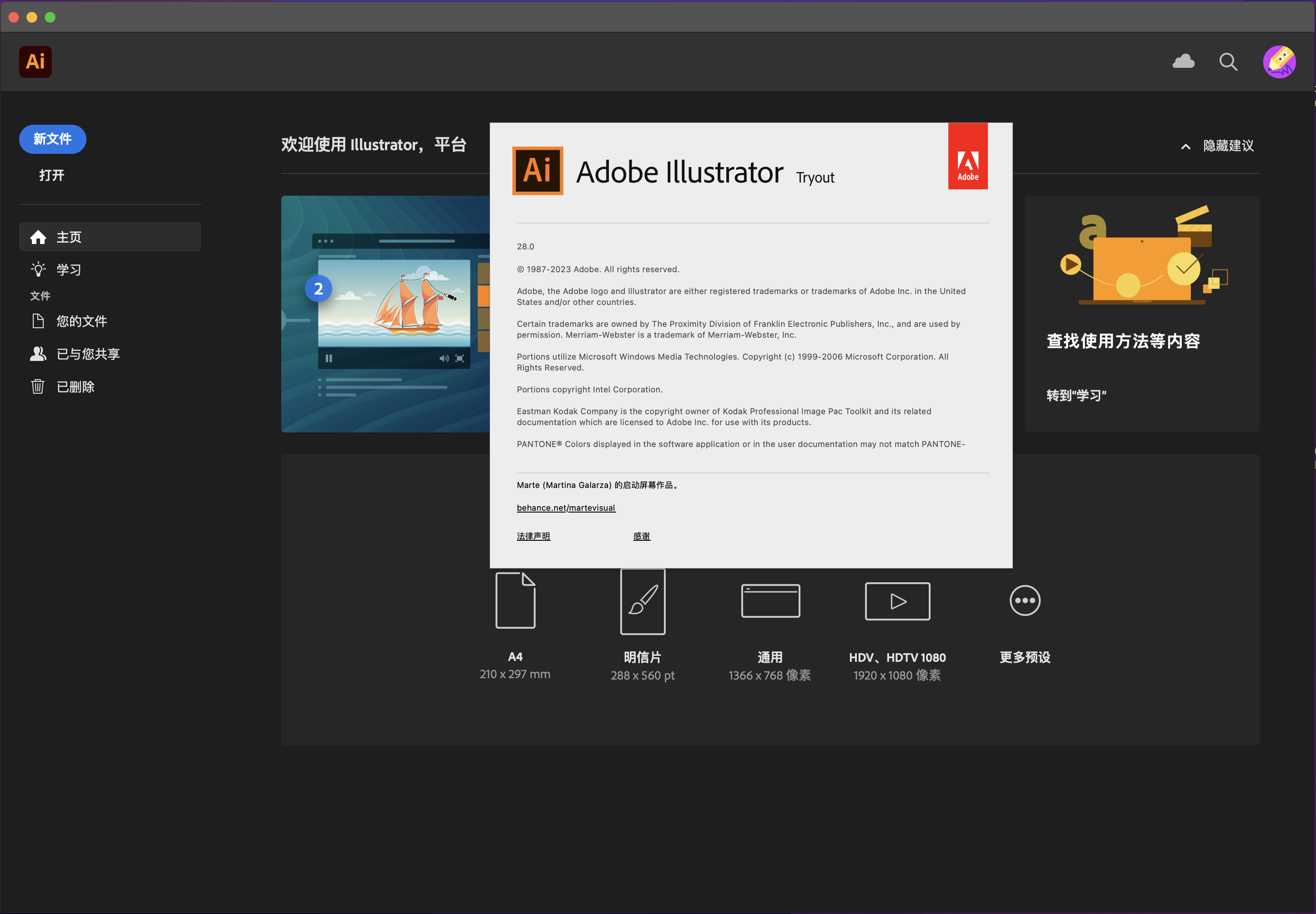Pick the 1366 x 768 web preset
This screenshot has height=914, width=1316.
point(770,601)
